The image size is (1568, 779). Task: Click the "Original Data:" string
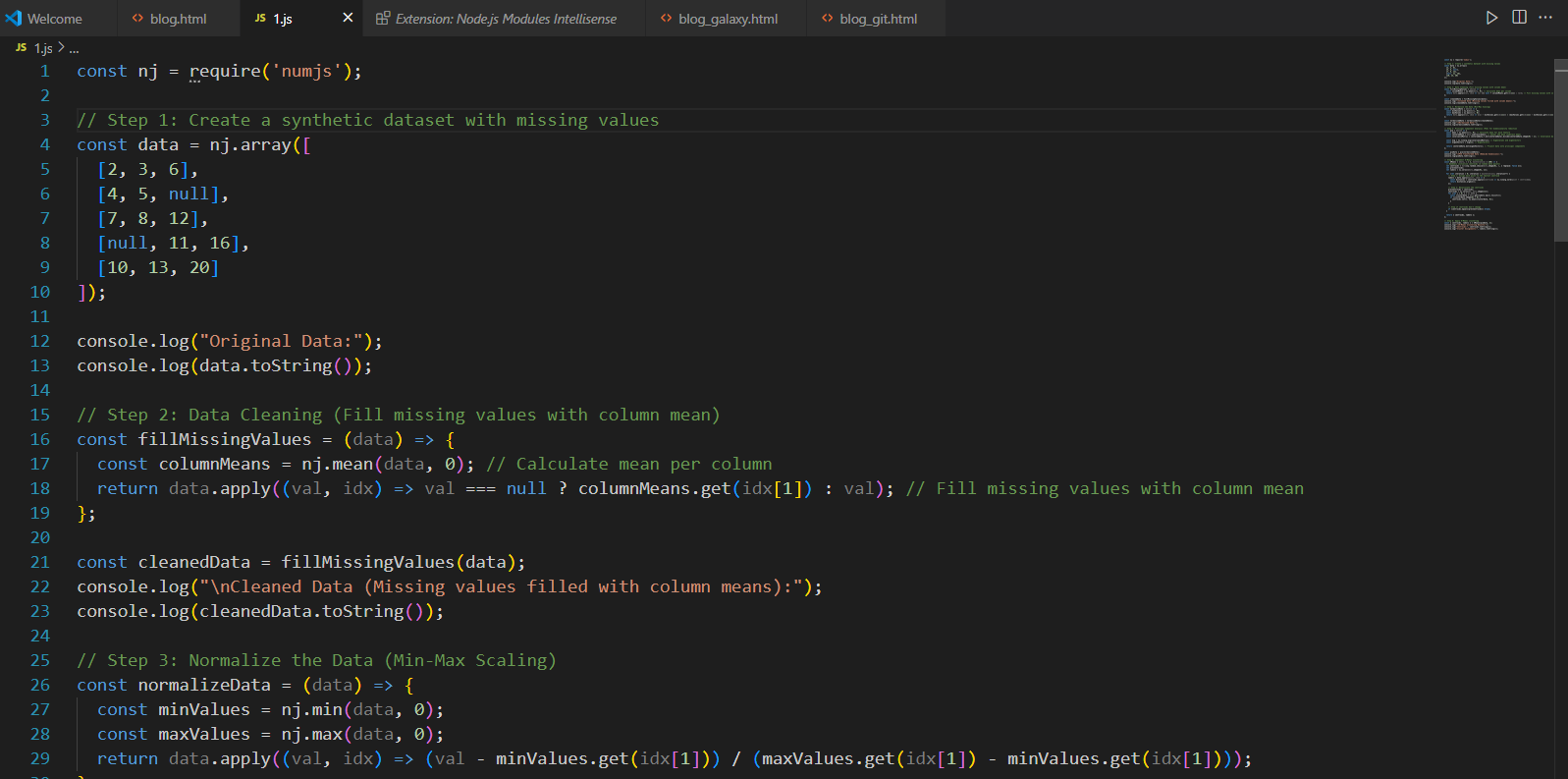coord(286,341)
